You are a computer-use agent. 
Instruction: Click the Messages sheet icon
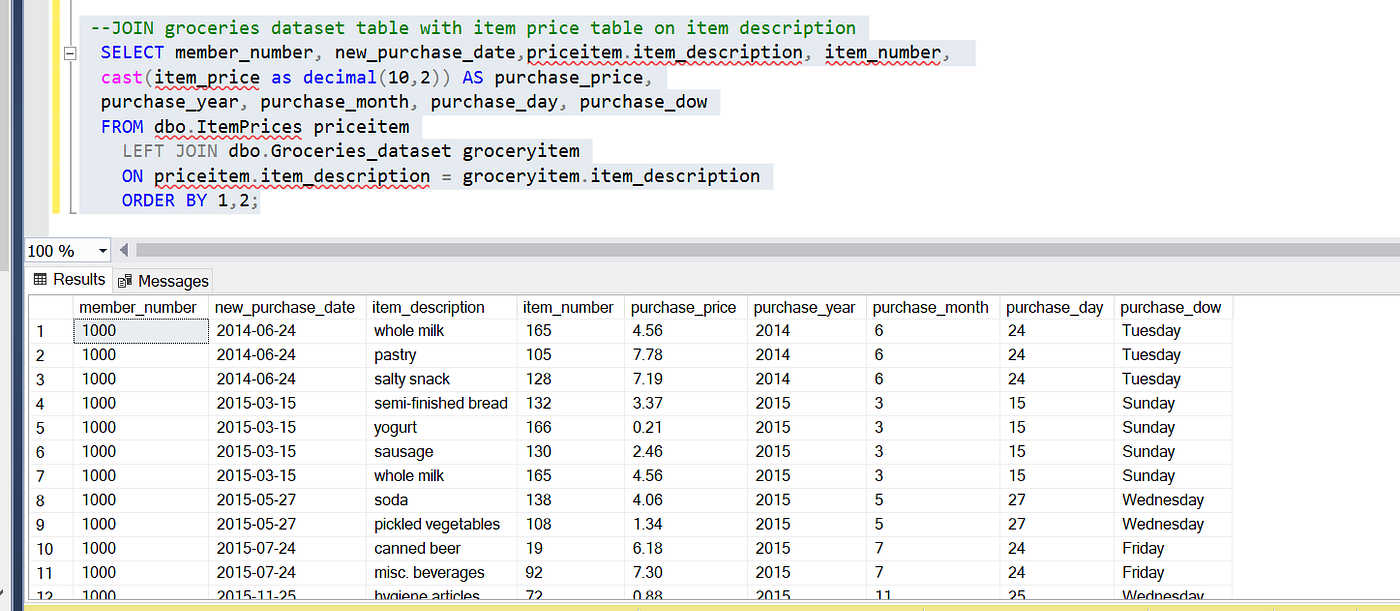tap(126, 280)
